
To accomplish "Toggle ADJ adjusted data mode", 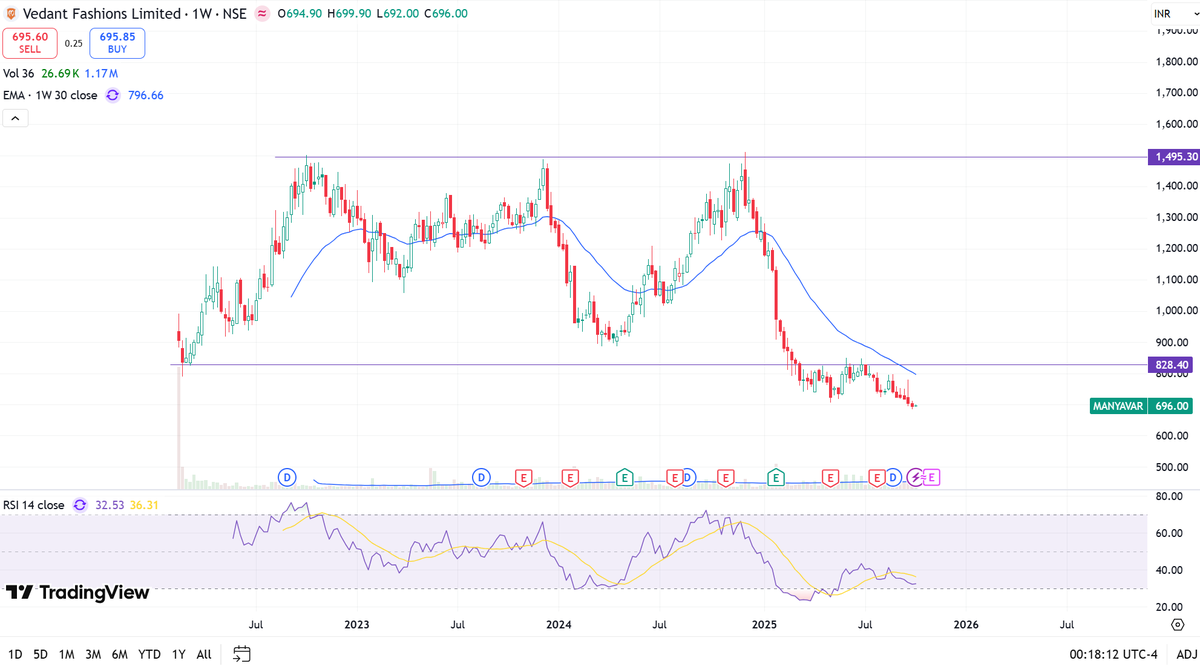I will (x=1185, y=654).
